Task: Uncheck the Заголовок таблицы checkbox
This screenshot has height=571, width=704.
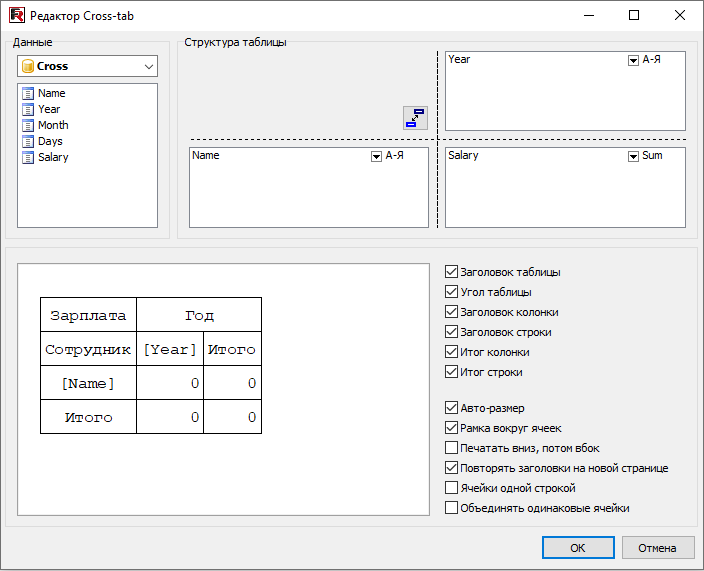Action: 451,272
